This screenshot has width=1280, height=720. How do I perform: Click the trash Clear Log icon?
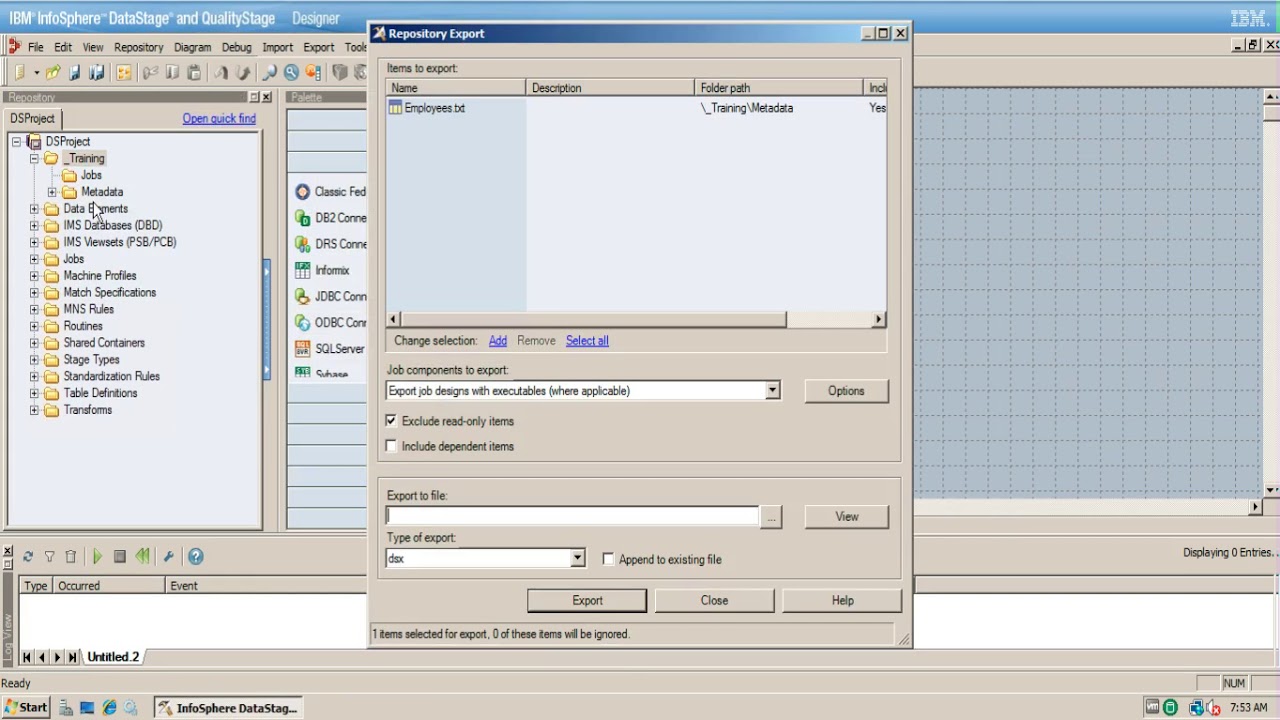[x=70, y=557]
